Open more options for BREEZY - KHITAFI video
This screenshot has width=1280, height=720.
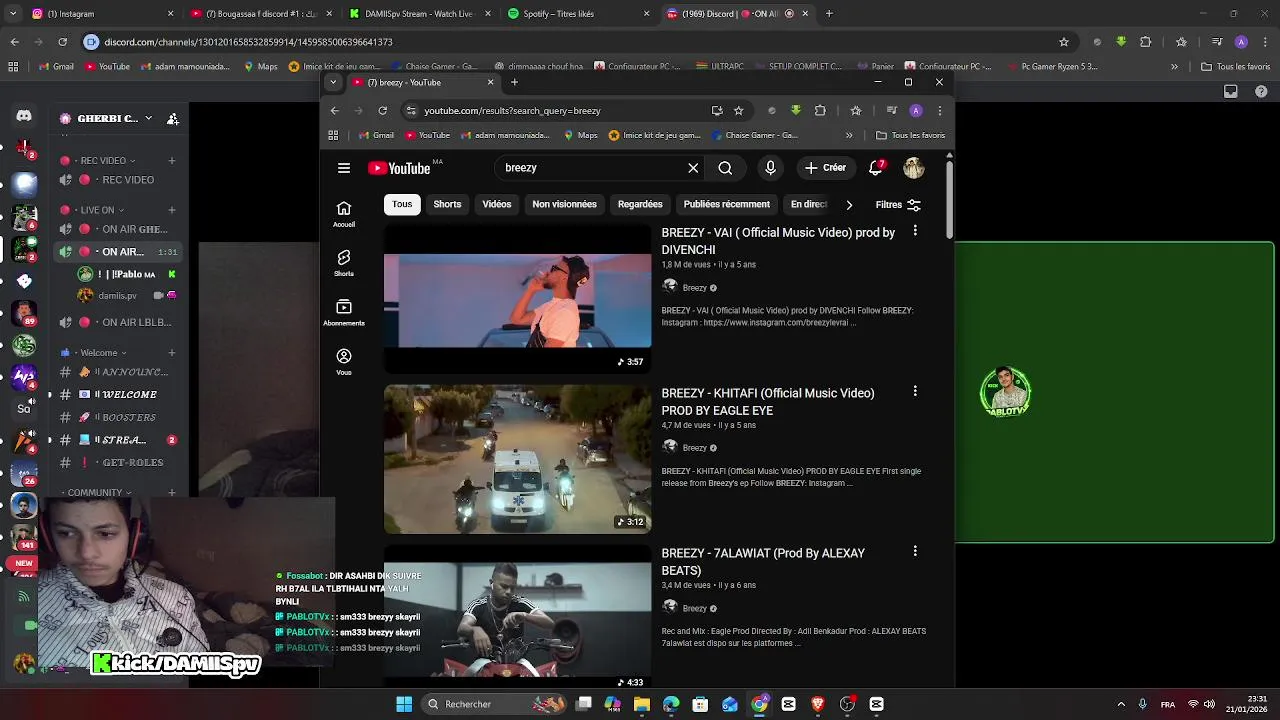915,391
